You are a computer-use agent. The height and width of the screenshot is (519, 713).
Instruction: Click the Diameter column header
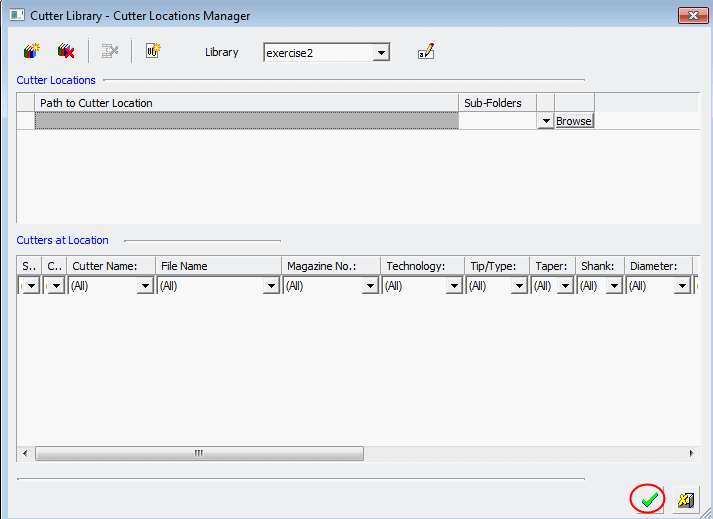pyautogui.click(x=660, y=266)
